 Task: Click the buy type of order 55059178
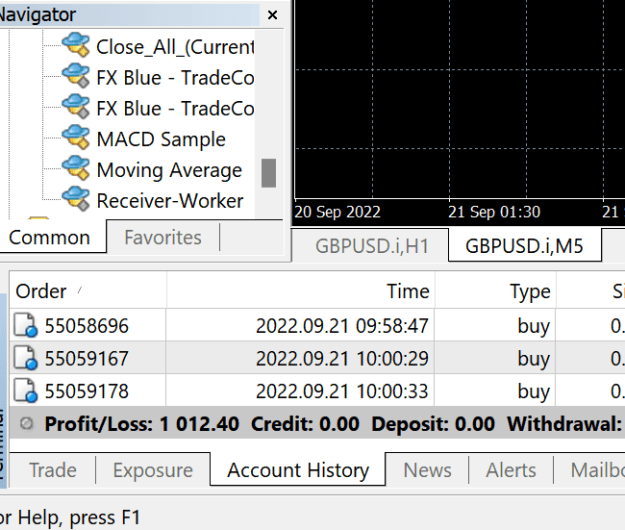tap(534, 392)
